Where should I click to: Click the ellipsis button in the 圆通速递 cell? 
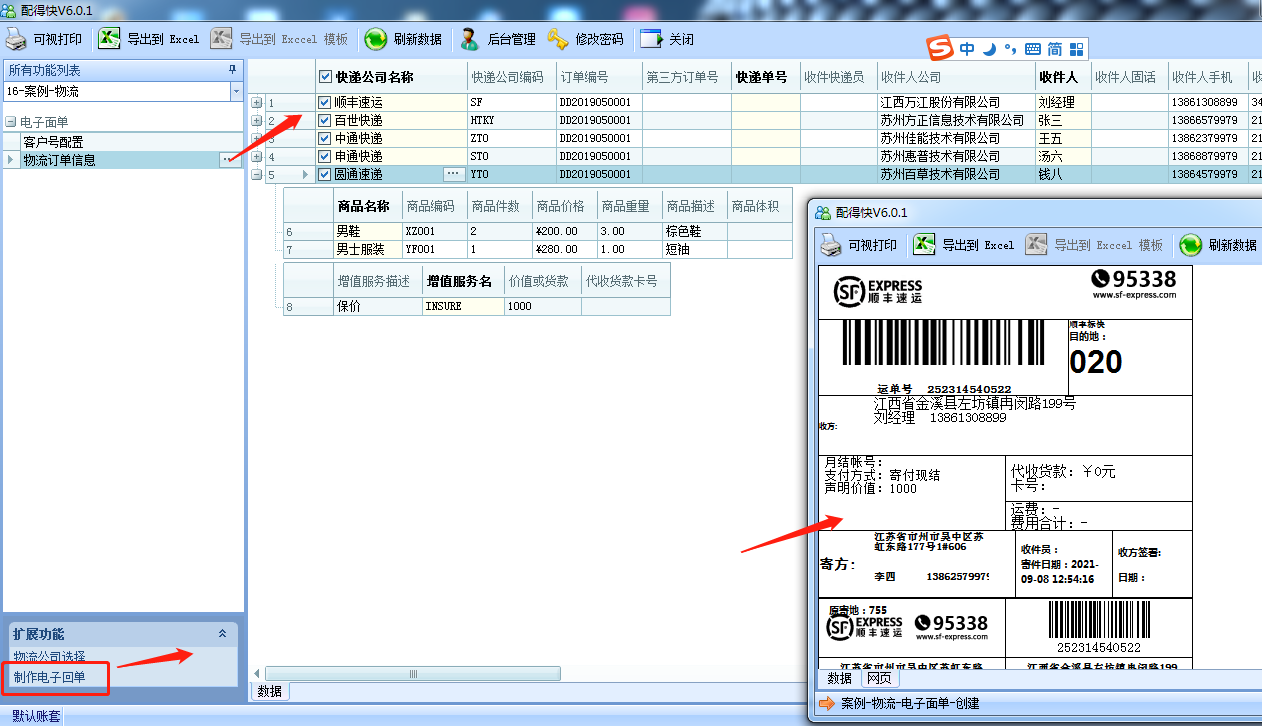coord(453,174)
